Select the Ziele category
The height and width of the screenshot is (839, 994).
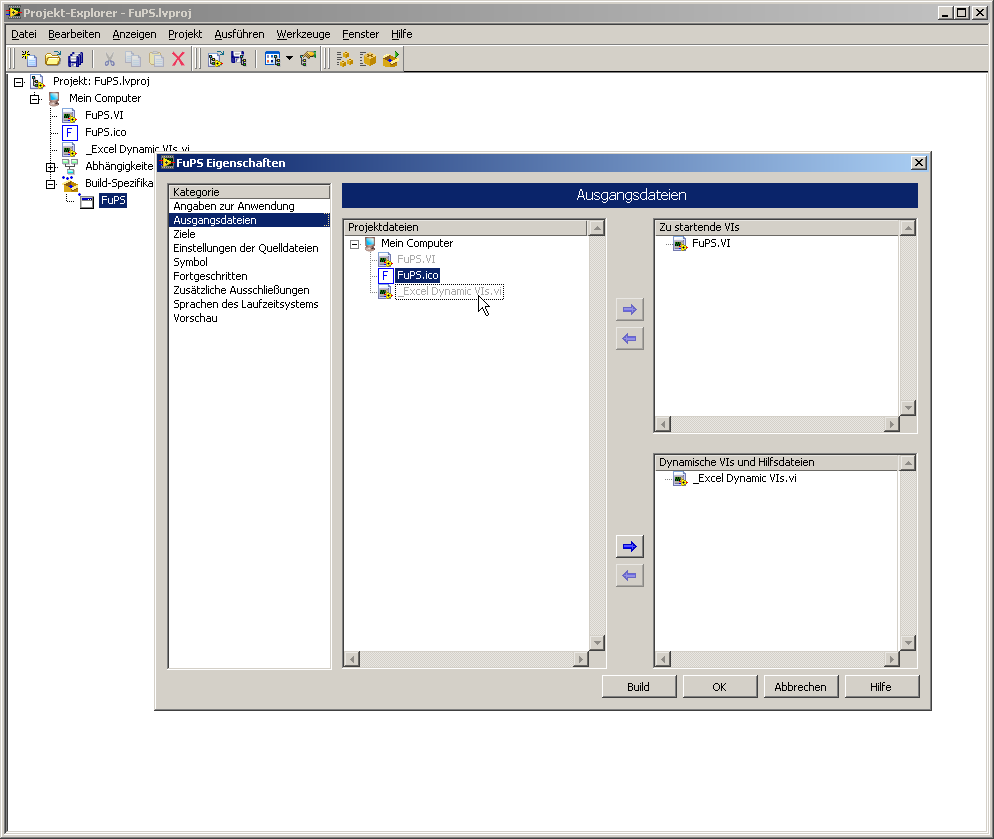click(x=184, y=234)
